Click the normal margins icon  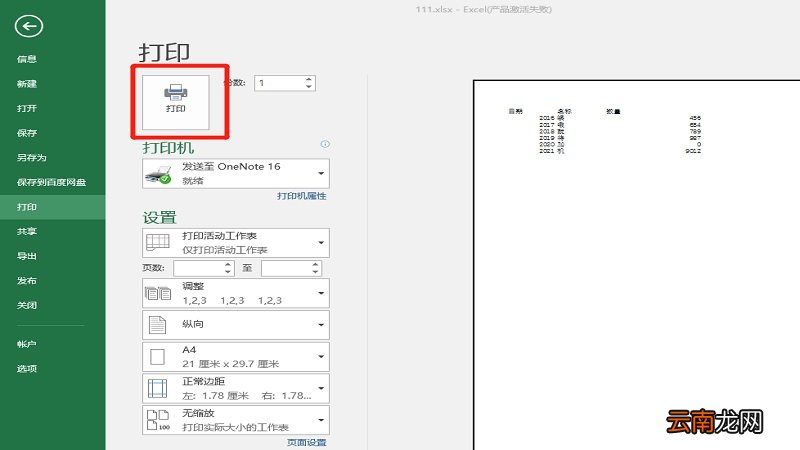click(x=157, y=388)
